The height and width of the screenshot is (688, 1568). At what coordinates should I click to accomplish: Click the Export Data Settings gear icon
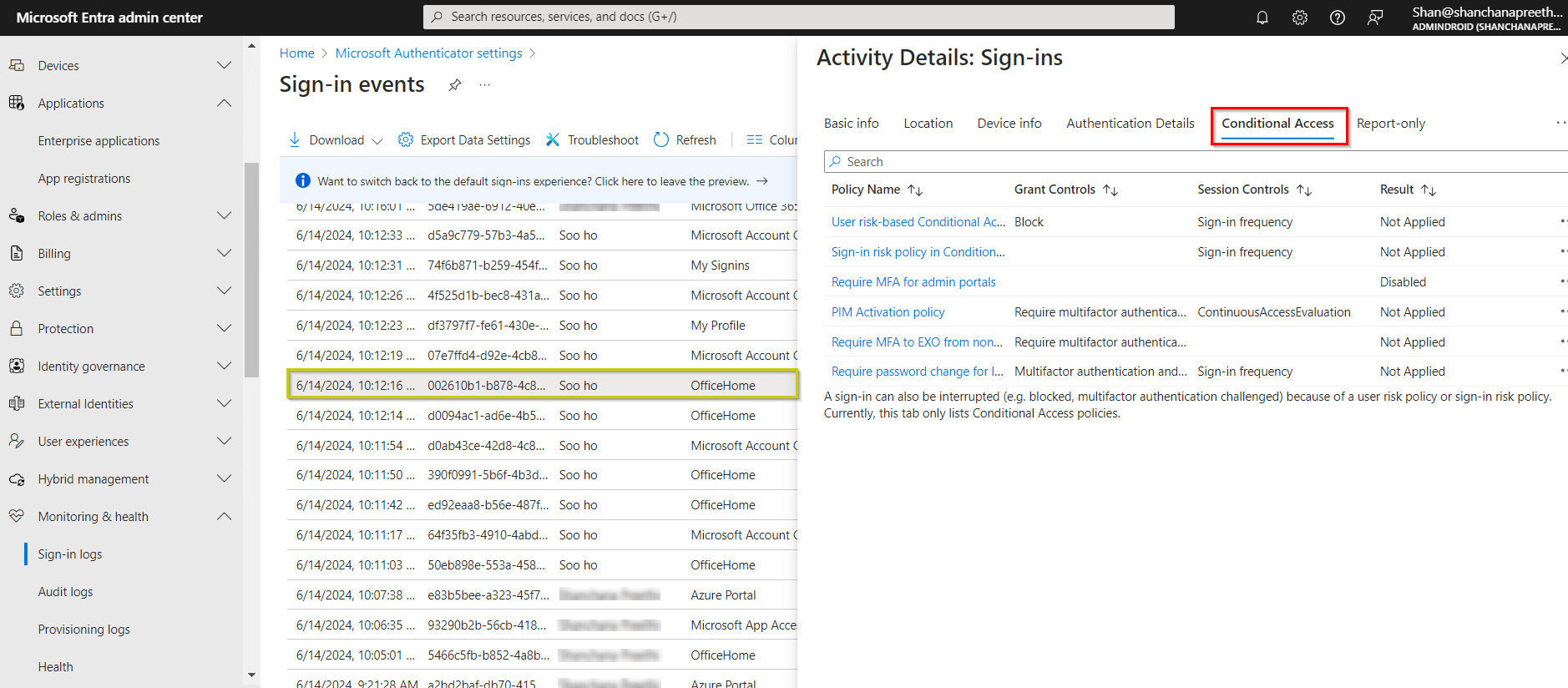tap(406, 139)
